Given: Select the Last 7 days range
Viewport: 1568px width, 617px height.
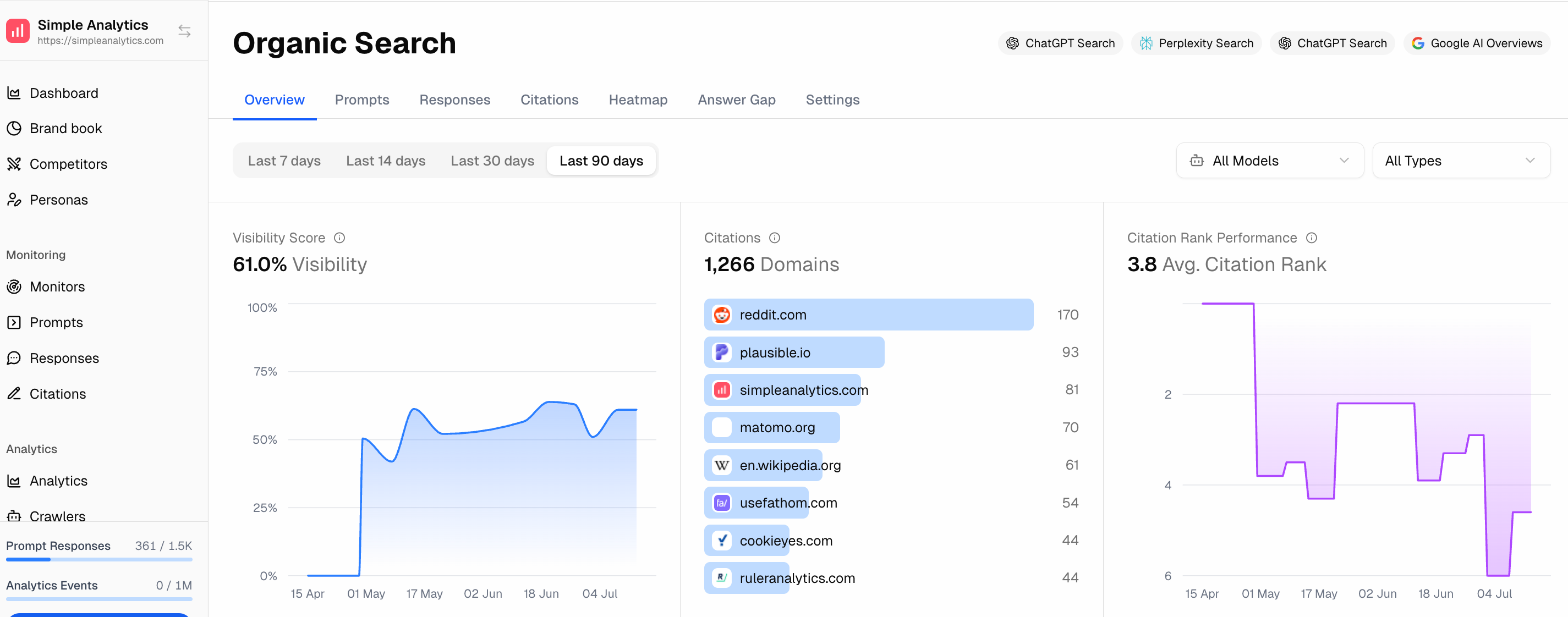Looking at the screenshot, I should coord(284,161).
